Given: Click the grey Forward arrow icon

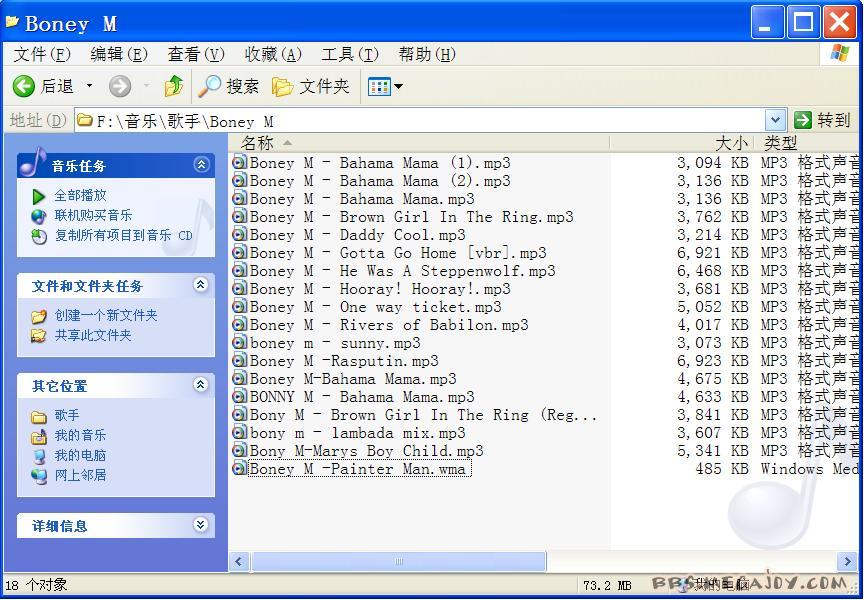Looking at the screenshot, I should [120, 86].
